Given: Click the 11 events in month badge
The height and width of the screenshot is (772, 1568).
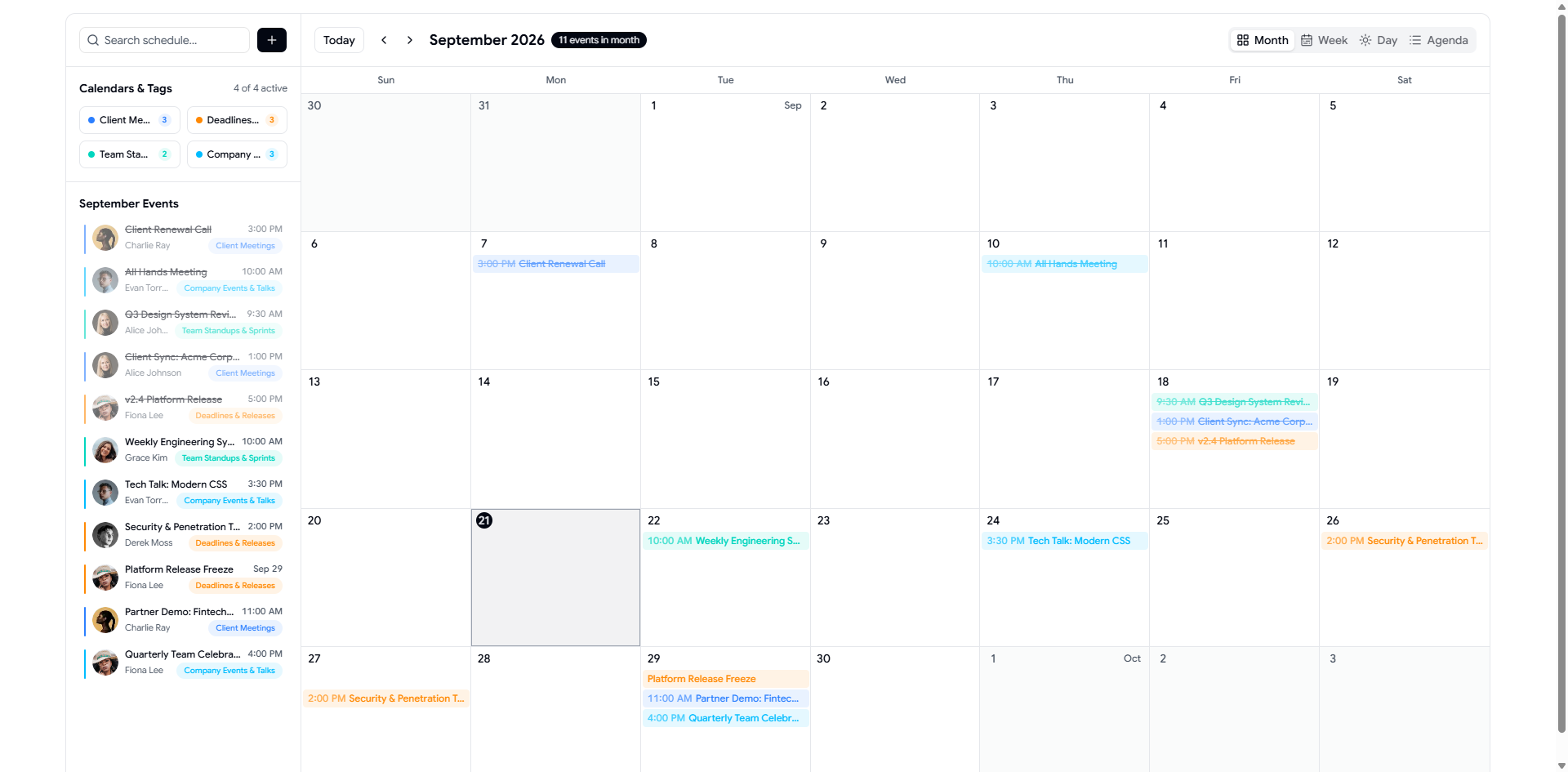Looking at the screenshot, I should (599, 40).
